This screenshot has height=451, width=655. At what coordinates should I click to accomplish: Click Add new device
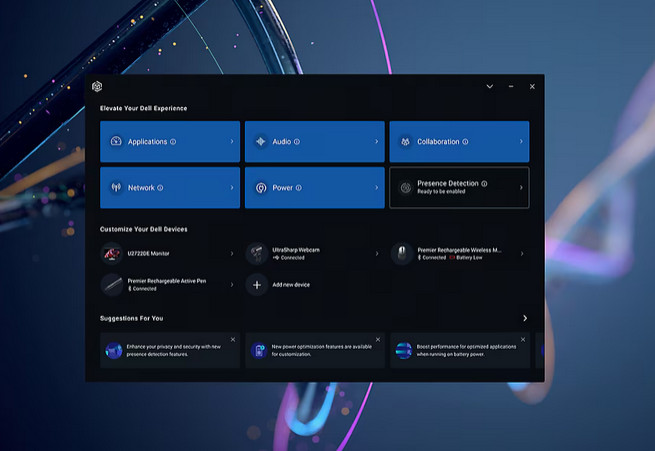point(291,285)
